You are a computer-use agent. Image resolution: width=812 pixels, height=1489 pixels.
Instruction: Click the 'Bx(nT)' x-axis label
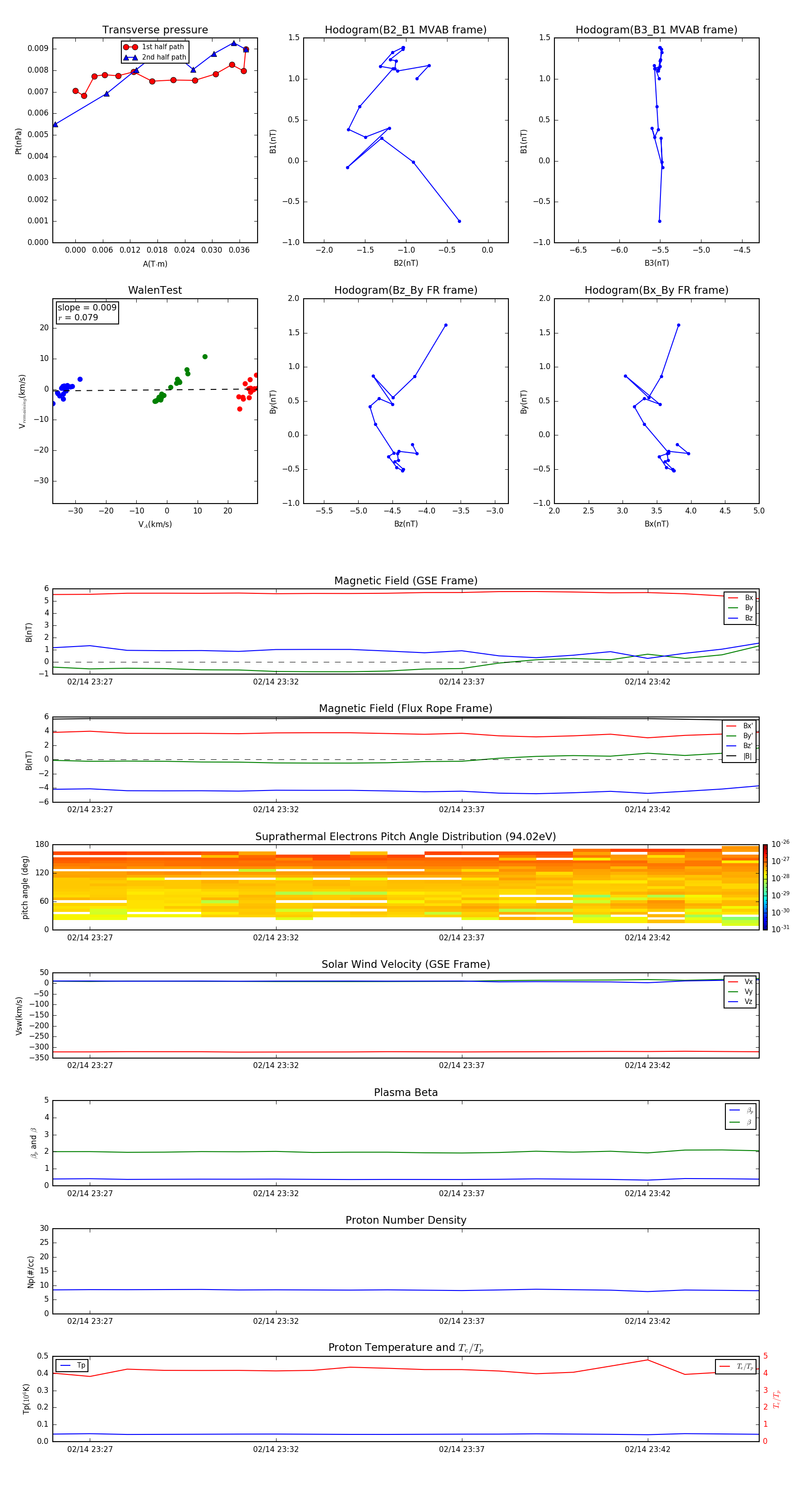click(x=656, y=524)
